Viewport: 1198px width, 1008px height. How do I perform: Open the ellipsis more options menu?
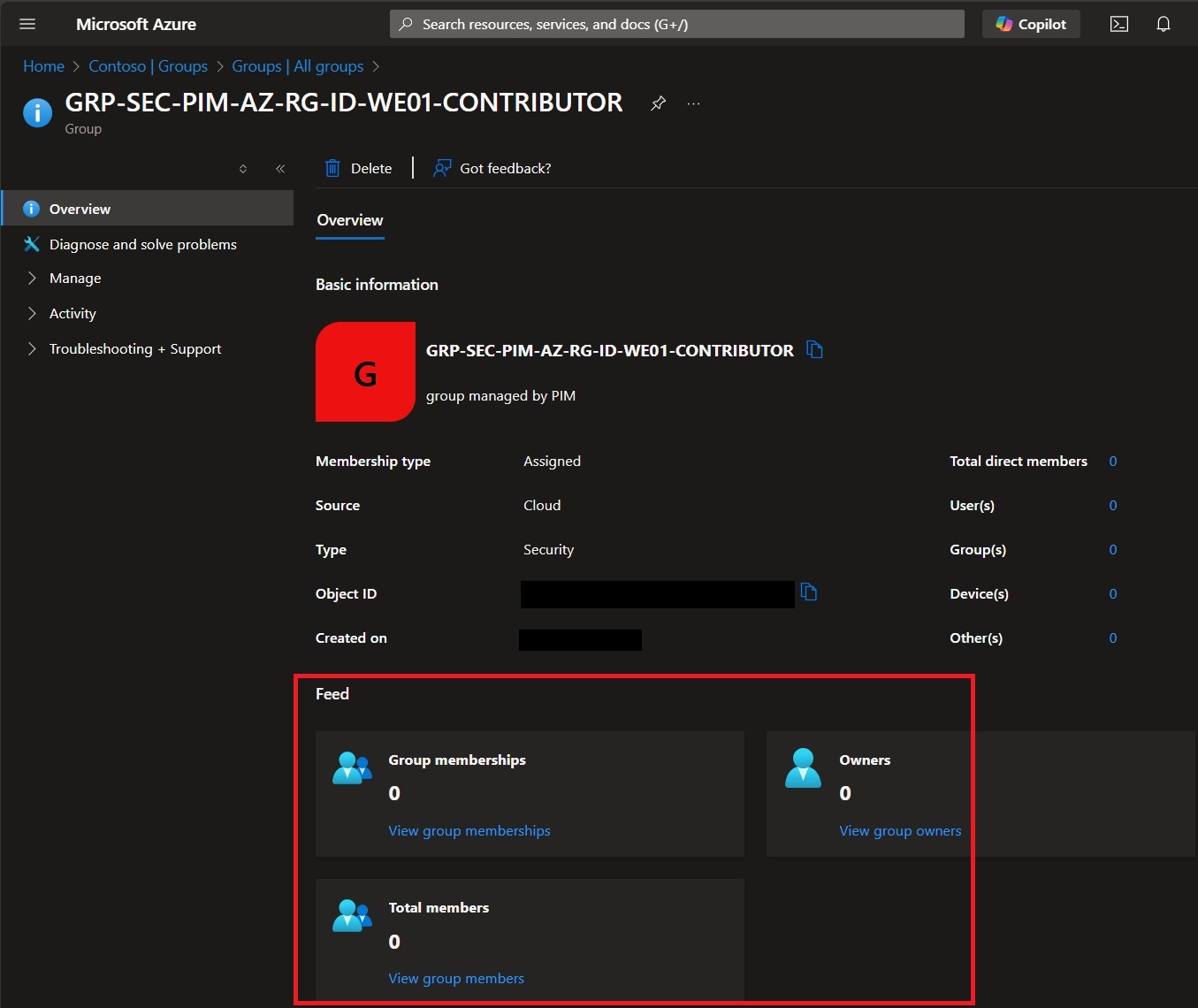click(x=694, y=103)
